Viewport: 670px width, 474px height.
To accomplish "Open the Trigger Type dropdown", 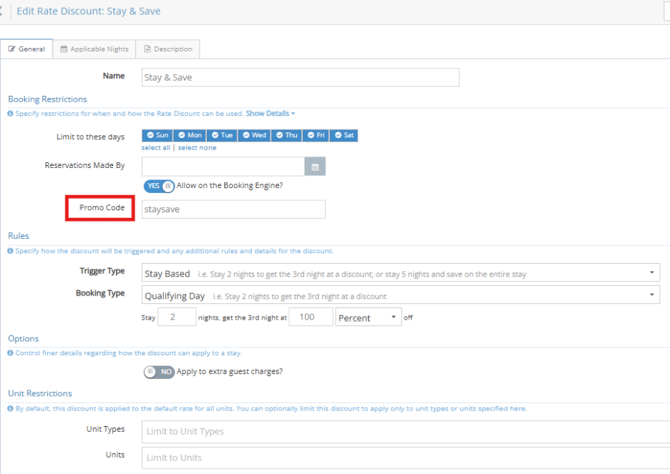I will pos(400,273).
